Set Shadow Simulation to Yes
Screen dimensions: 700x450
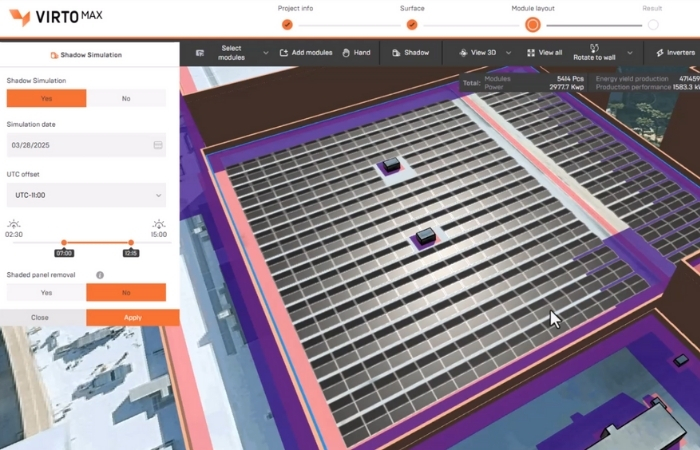tap(46, 98)
